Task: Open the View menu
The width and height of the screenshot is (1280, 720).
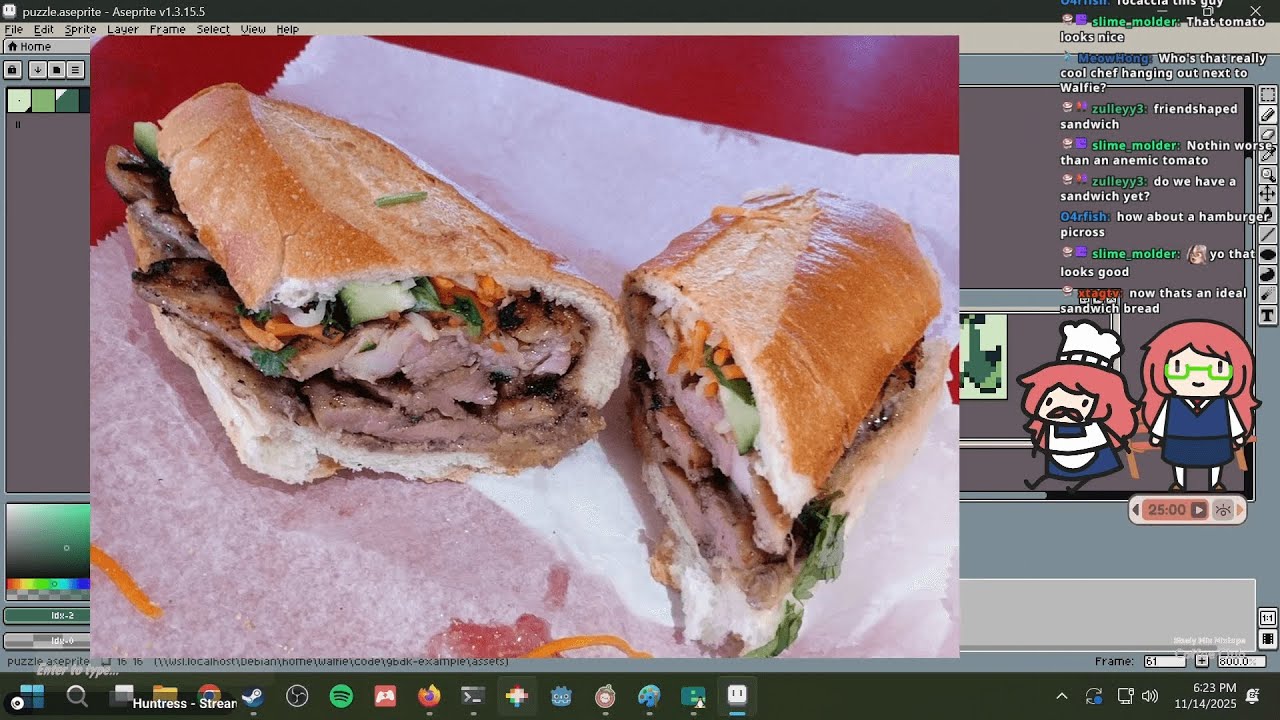Action: click(x=253, y=29)
